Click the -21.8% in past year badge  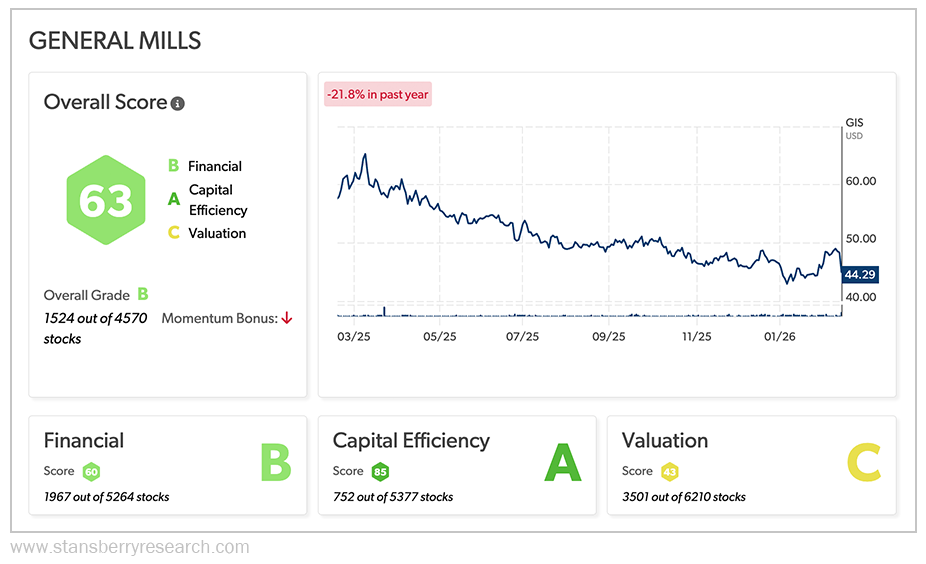pos(377,94)
